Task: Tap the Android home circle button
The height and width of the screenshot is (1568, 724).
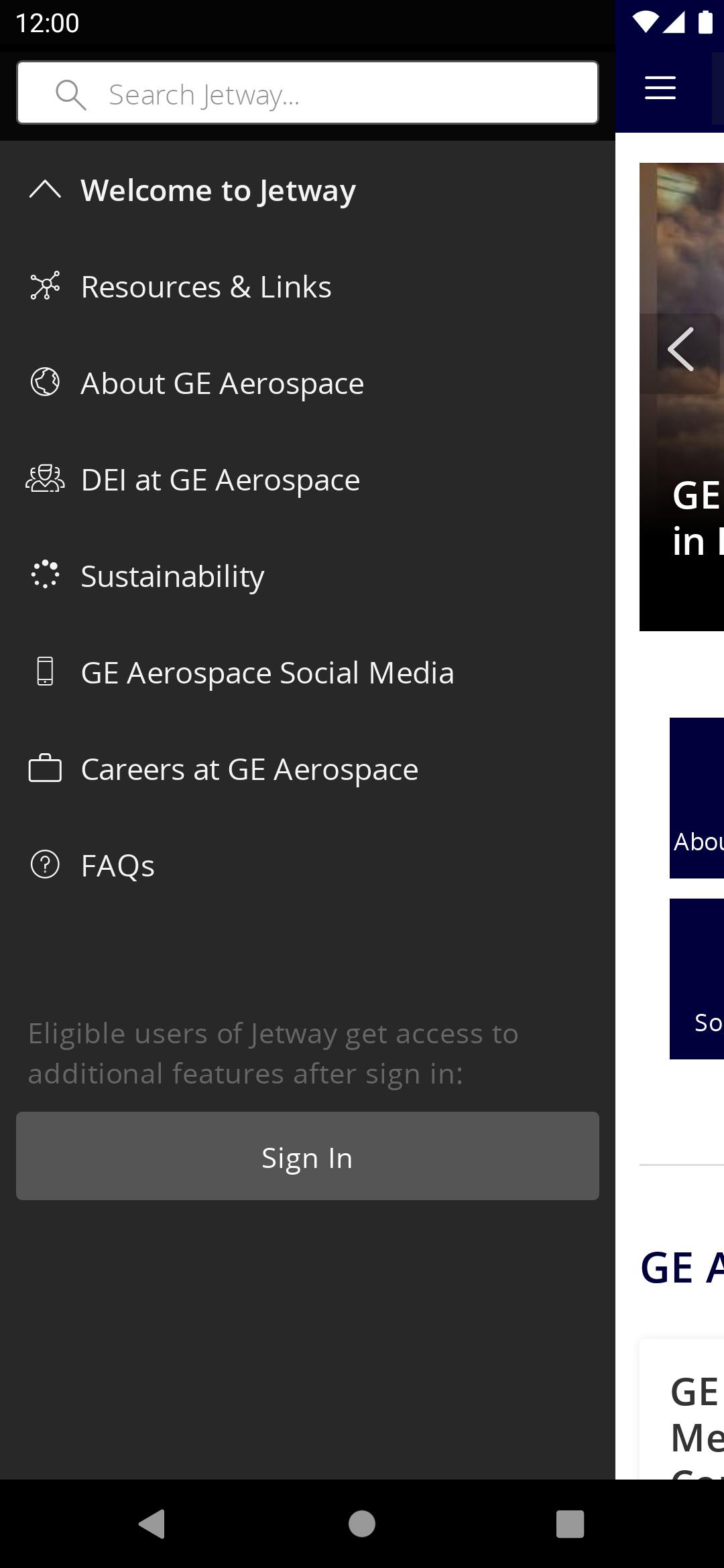Action: click(x=362, y=1524)
